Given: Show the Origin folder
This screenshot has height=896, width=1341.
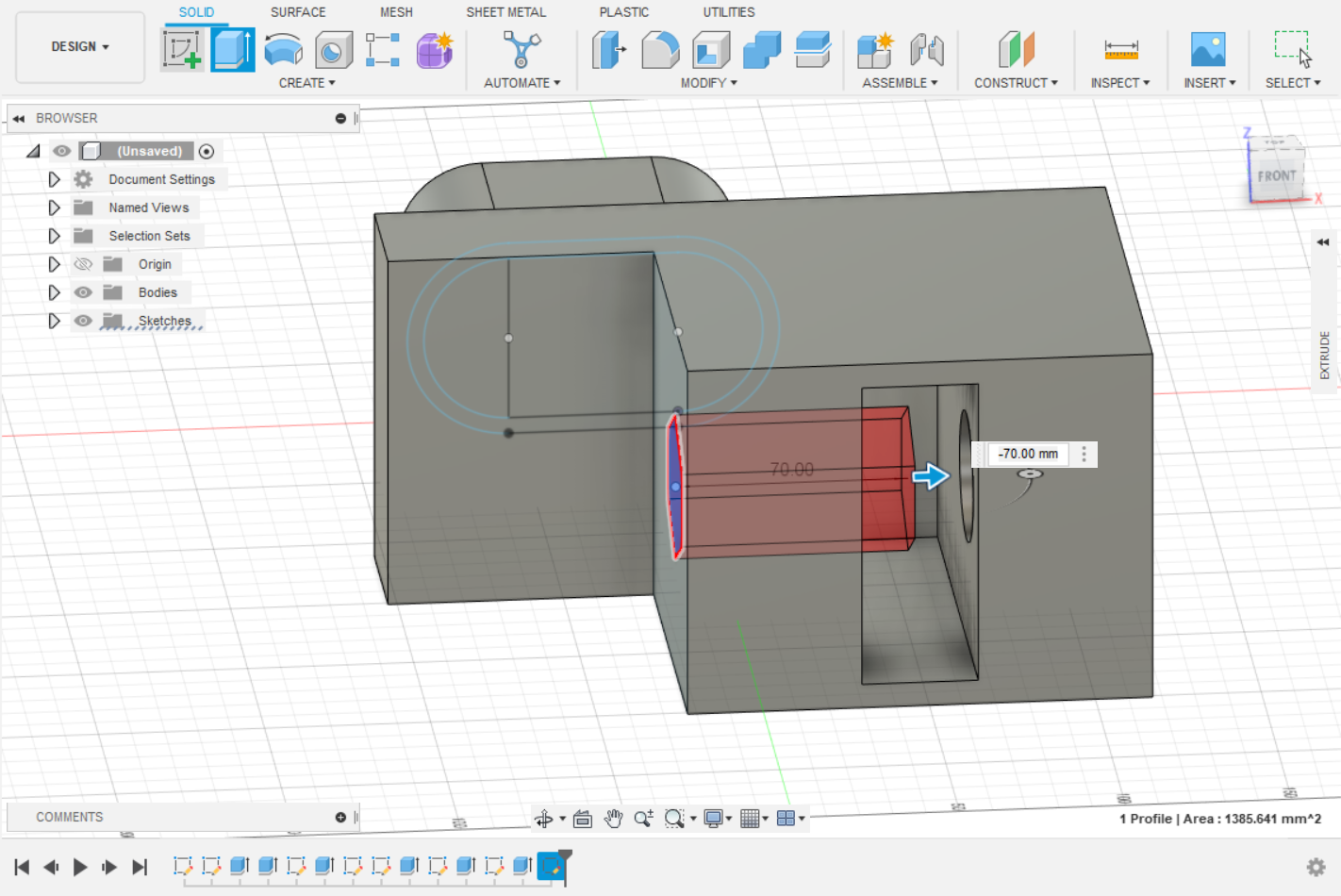Looking at the screenshot, I should click(83, 264).
